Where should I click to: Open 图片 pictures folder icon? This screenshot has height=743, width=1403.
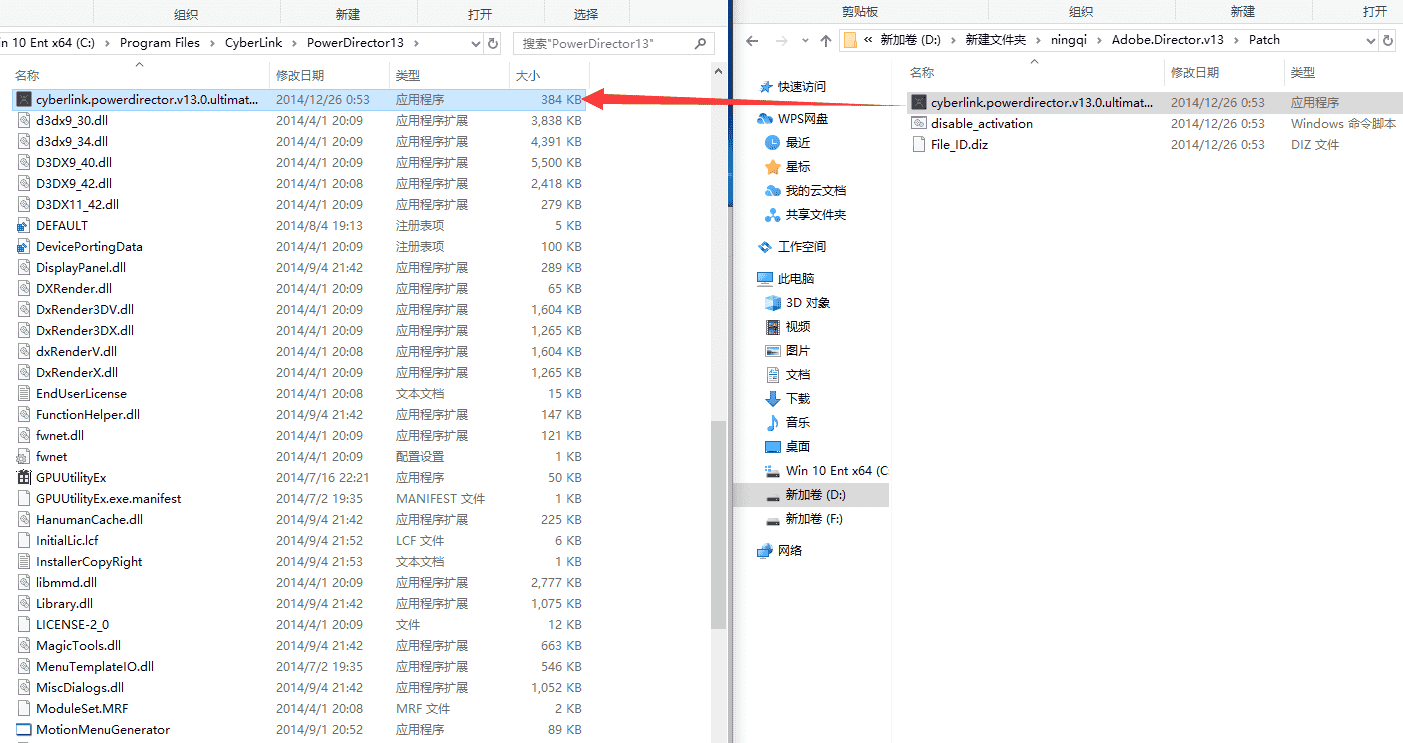click(x=772, y=351)
